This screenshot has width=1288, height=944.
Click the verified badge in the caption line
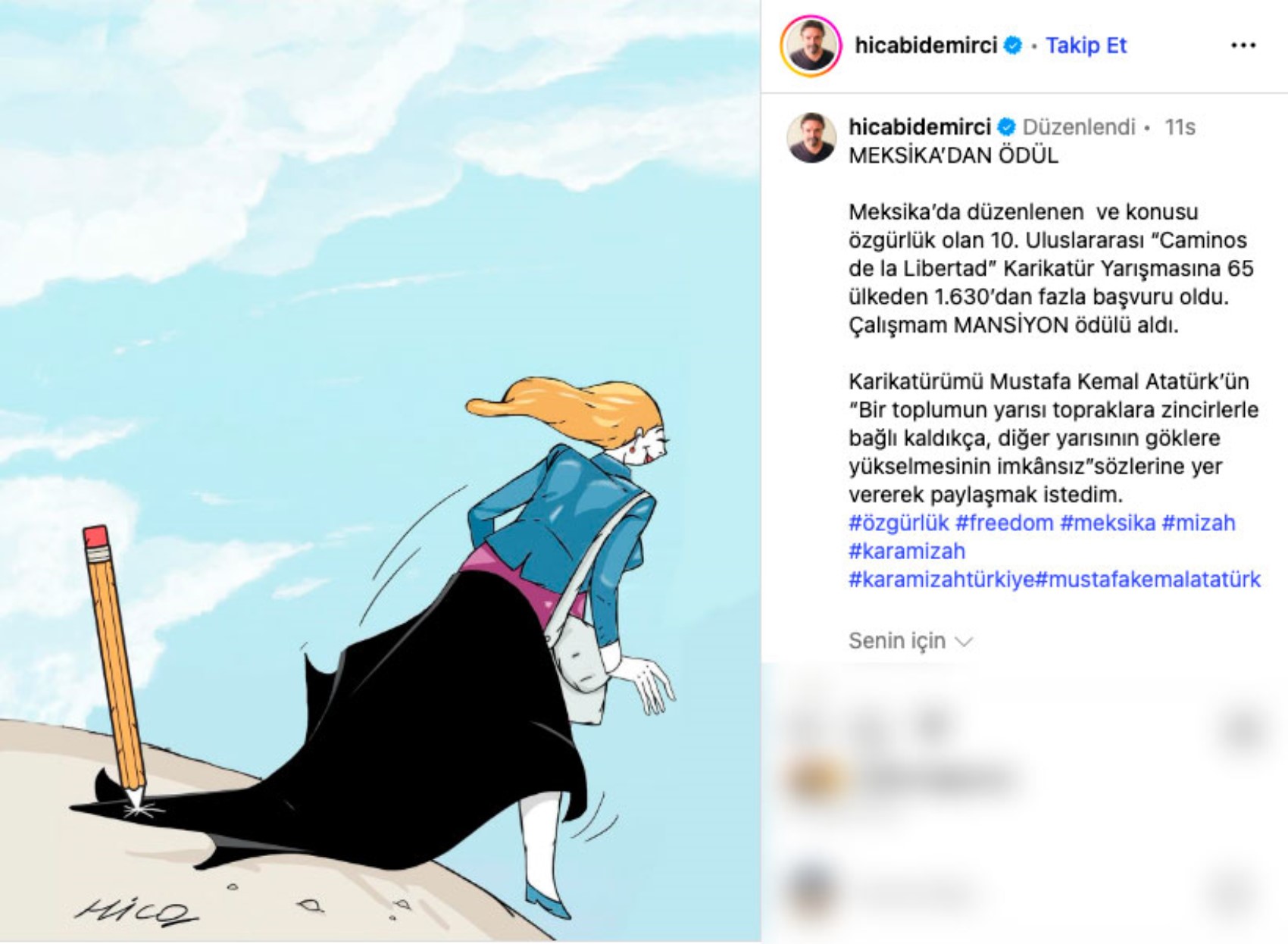click(x=1007, y=127)
